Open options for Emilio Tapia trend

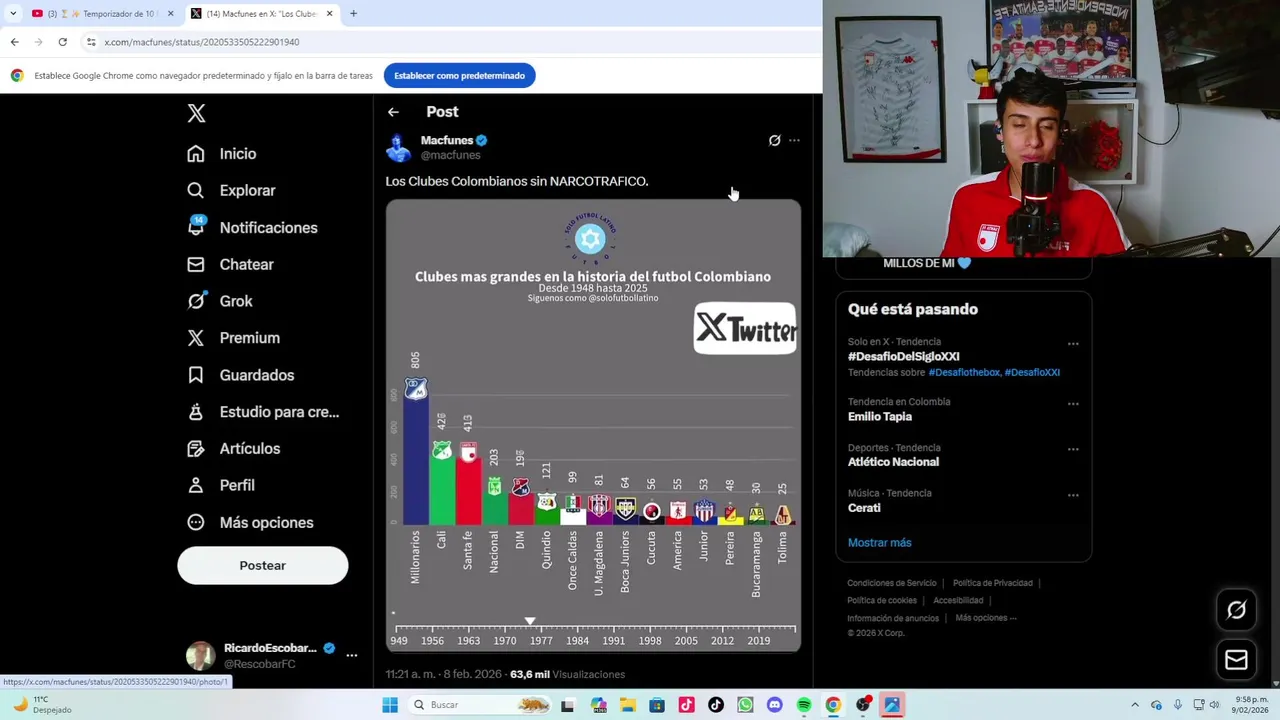pos(1073,404)
